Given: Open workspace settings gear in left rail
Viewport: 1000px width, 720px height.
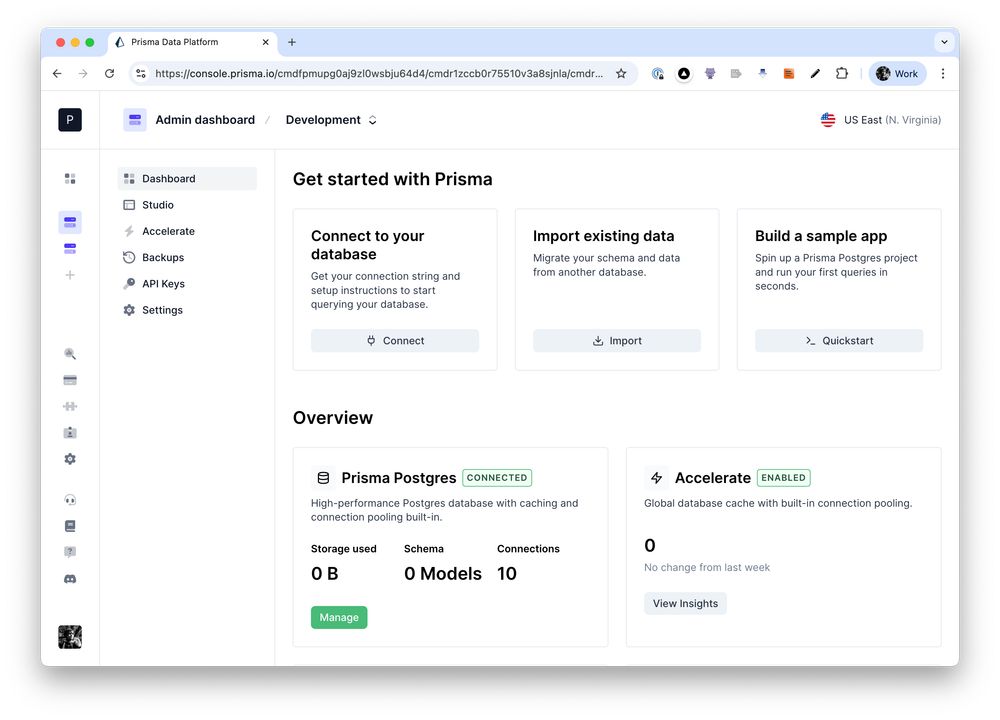Looking at the screenshot, I should (70, 459).
